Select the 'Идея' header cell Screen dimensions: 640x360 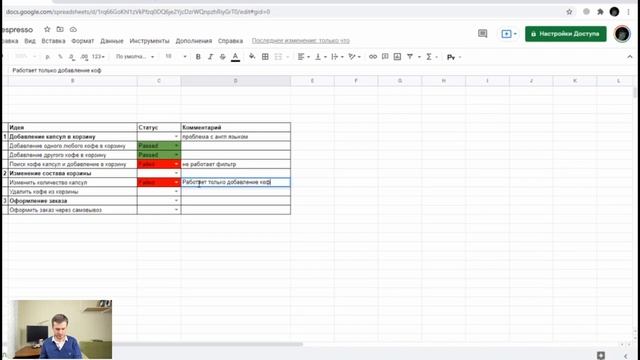[72, 127]
